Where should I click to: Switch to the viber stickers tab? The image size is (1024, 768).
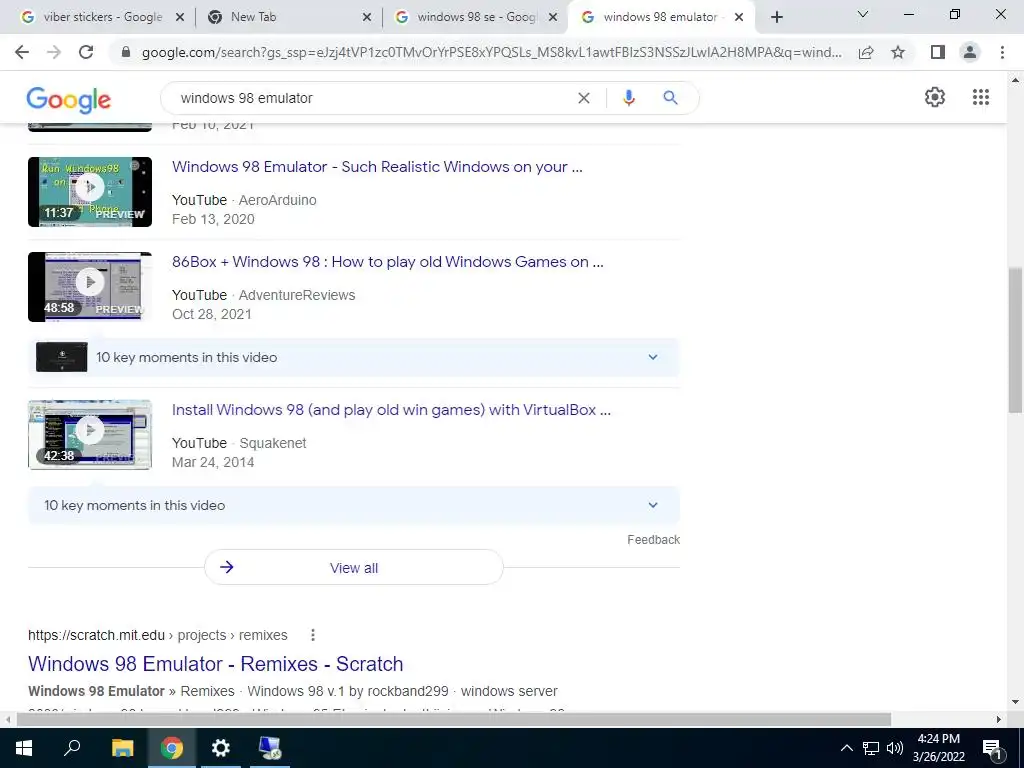click(103, 17)
